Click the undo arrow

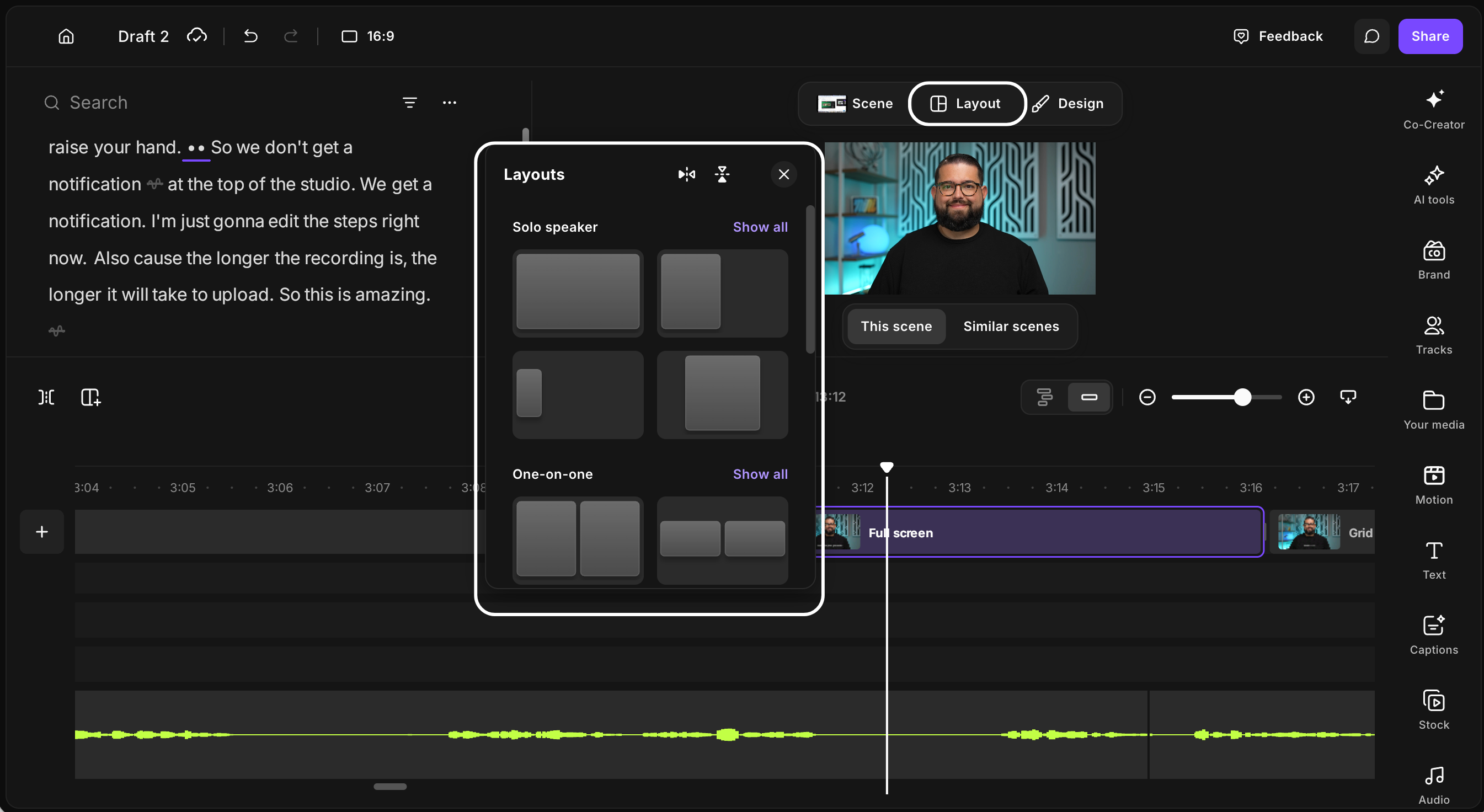click(250, 36)
